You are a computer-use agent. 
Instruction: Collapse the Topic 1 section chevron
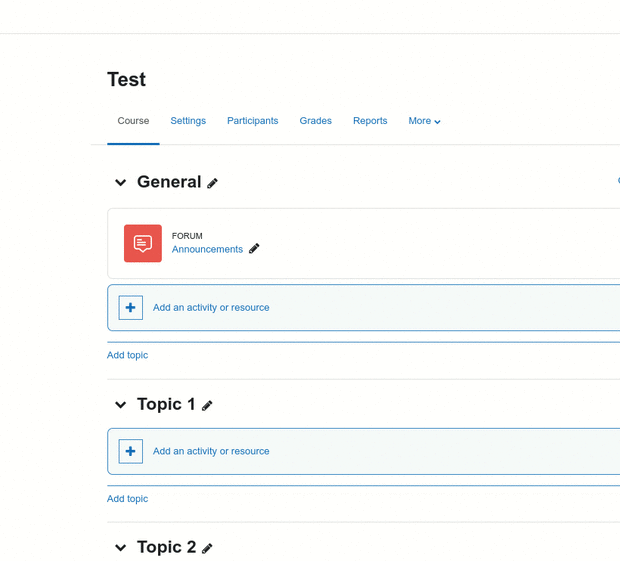coord(121,405)
